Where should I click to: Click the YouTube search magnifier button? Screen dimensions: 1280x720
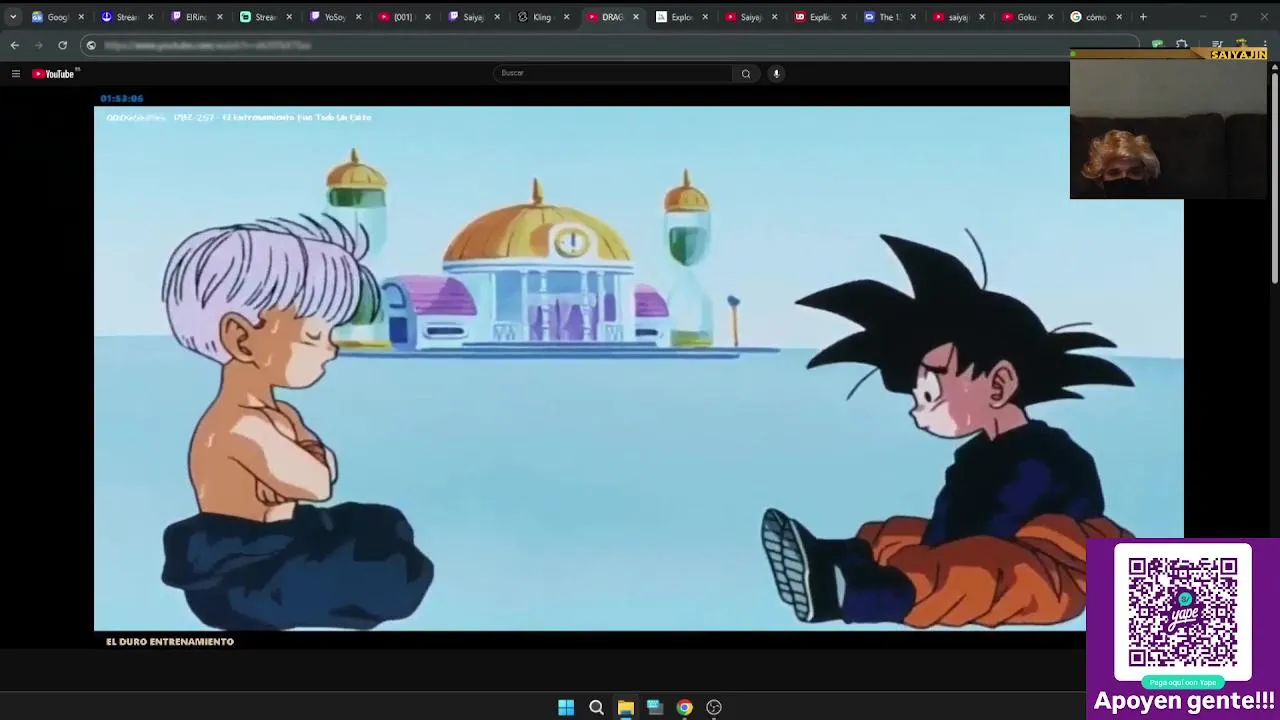pyautogui.click(x=745, y=73)
